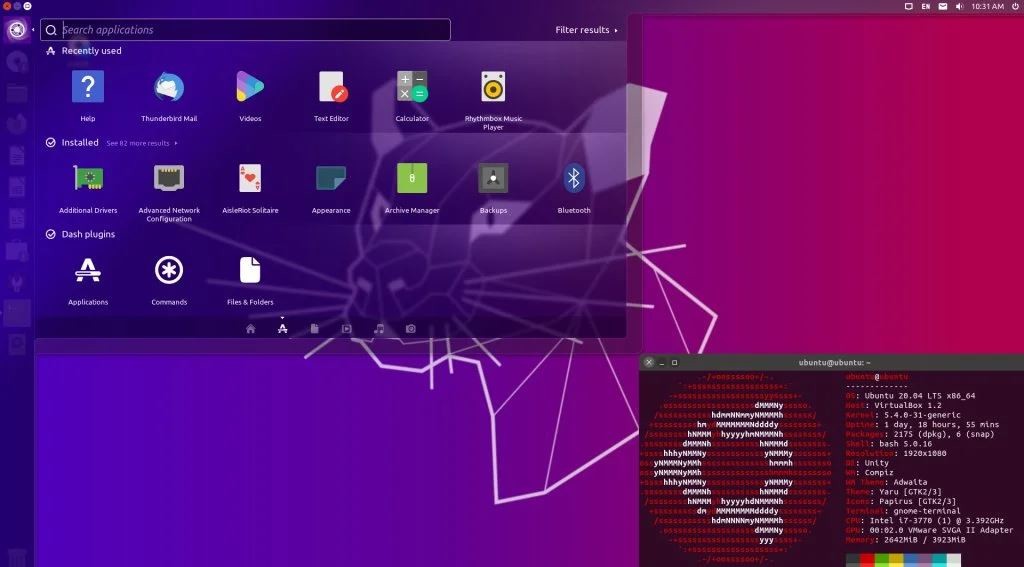Switch to the Home lens tab

point(251,328)
